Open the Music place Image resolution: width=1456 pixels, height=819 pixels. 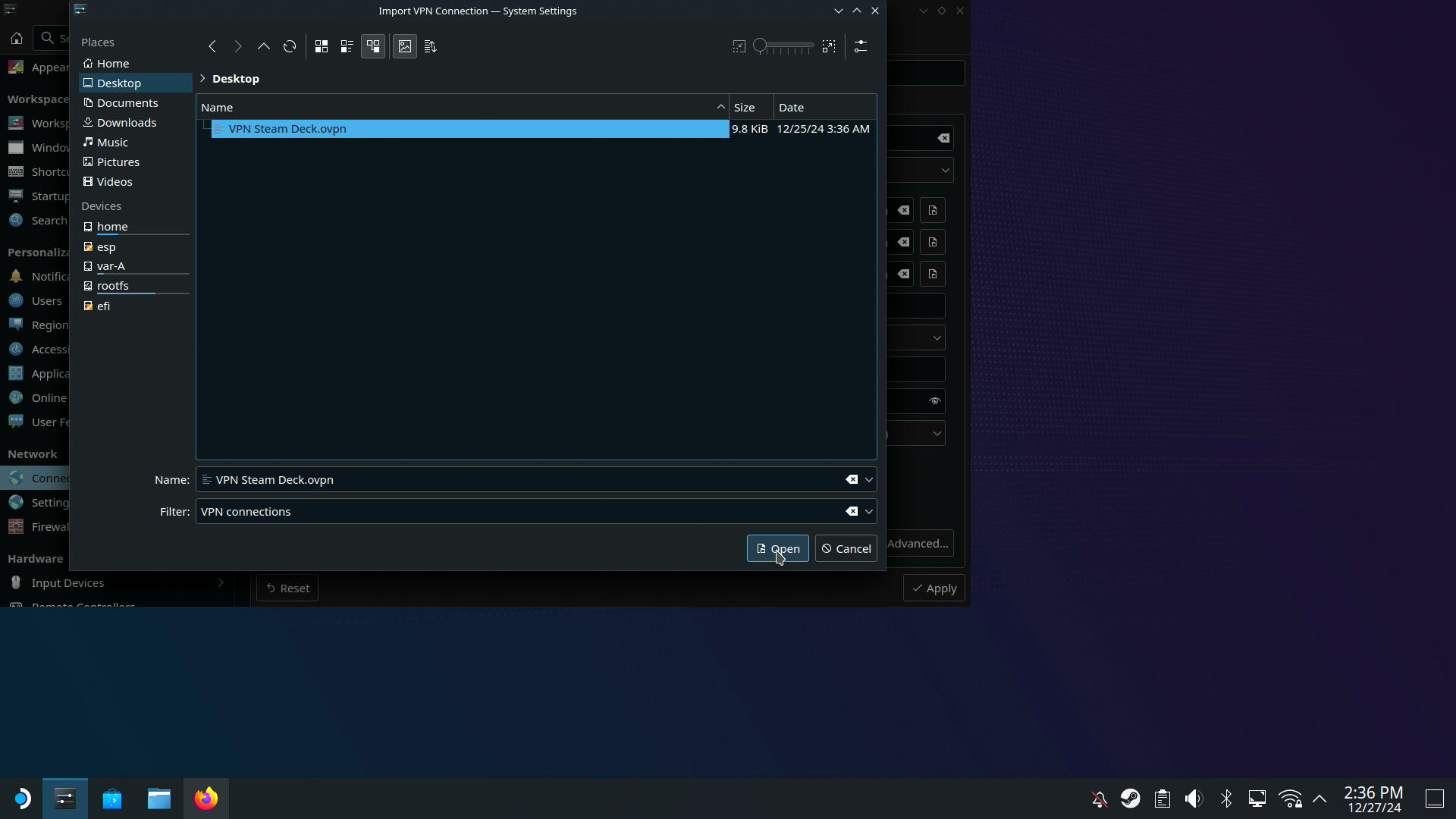(136, 143)
